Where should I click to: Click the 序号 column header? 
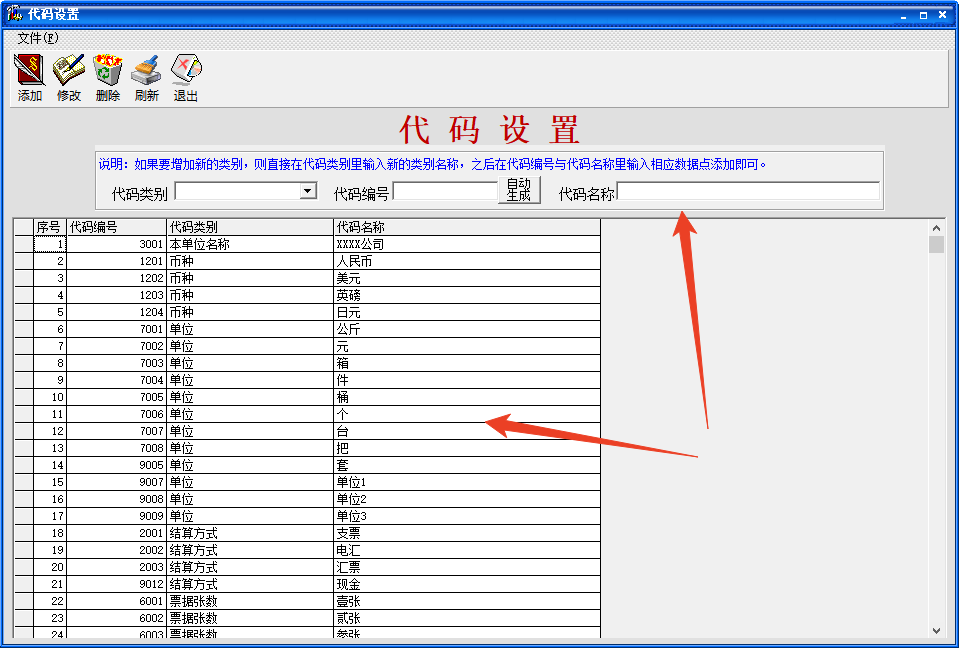[45, 227]
